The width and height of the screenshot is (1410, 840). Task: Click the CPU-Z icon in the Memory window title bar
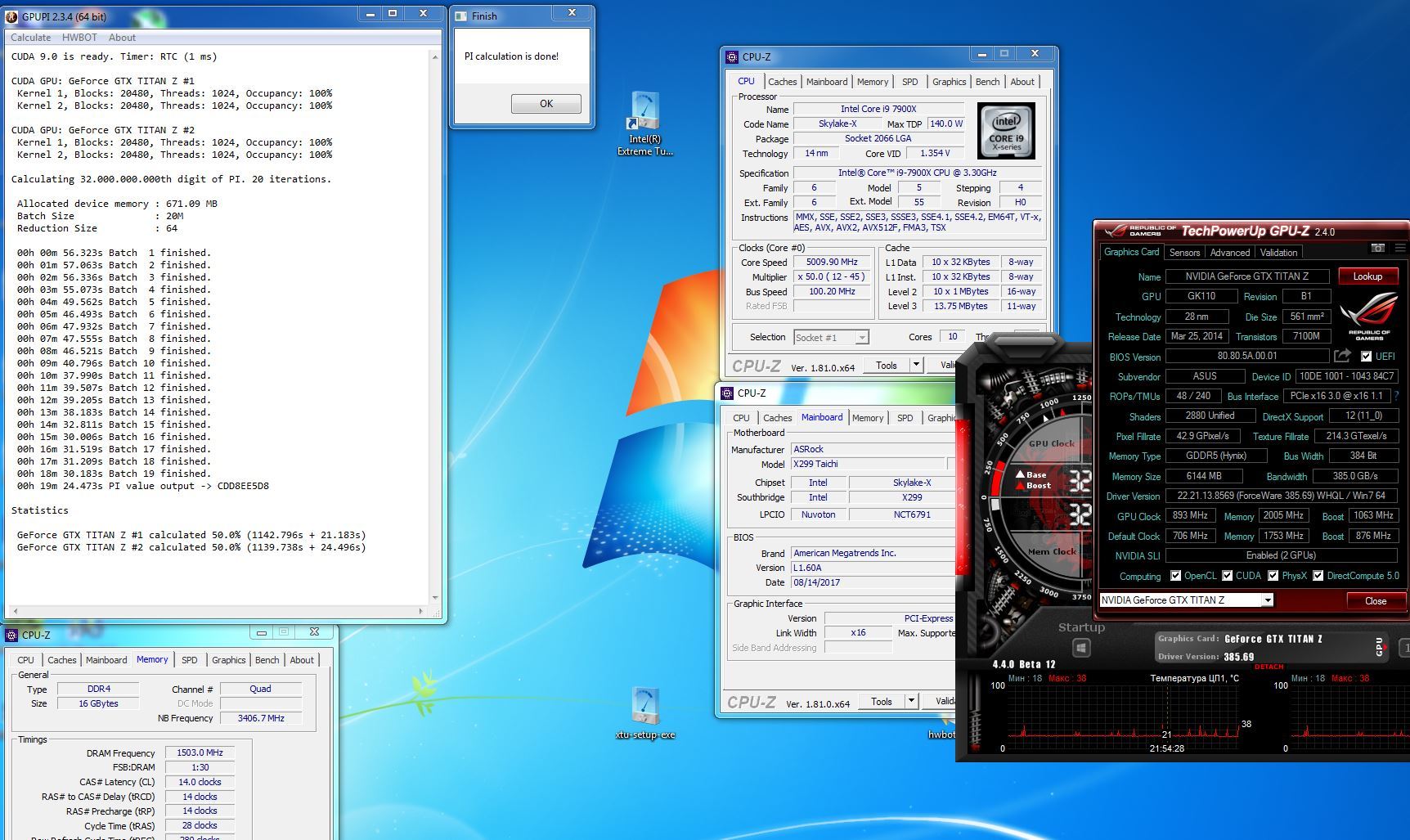coord(12,635)
